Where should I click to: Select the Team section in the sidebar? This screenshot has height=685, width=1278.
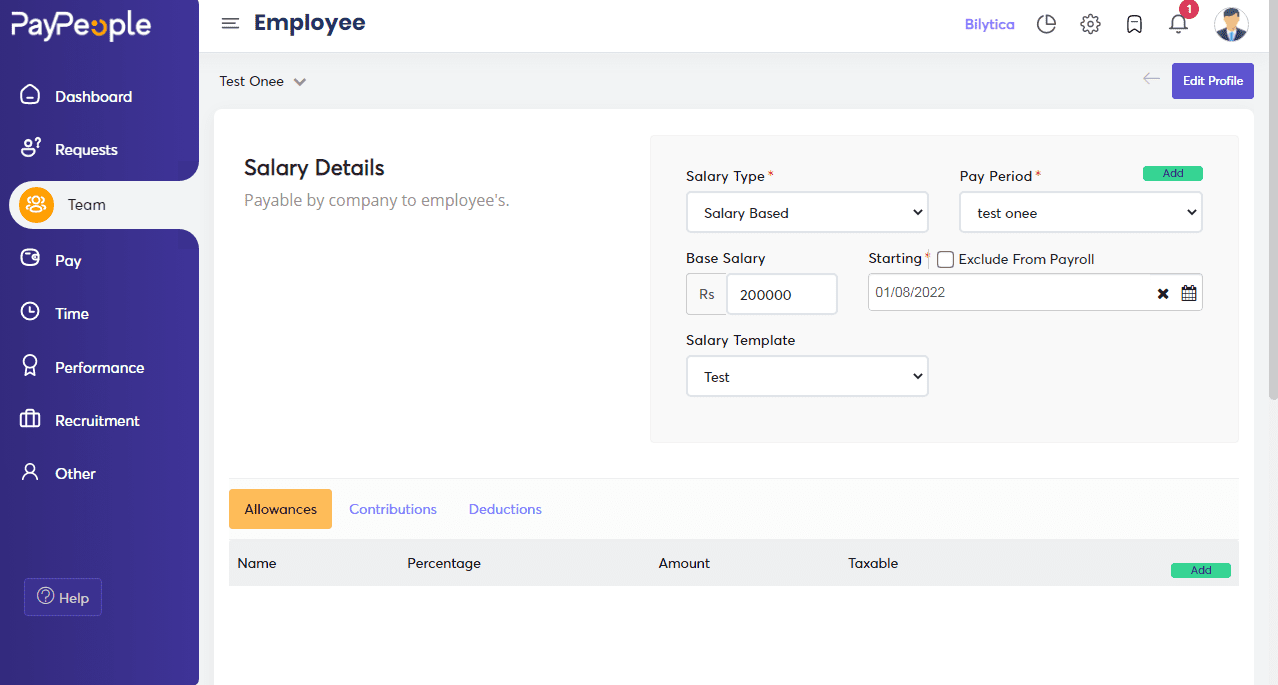coord(86,204)
